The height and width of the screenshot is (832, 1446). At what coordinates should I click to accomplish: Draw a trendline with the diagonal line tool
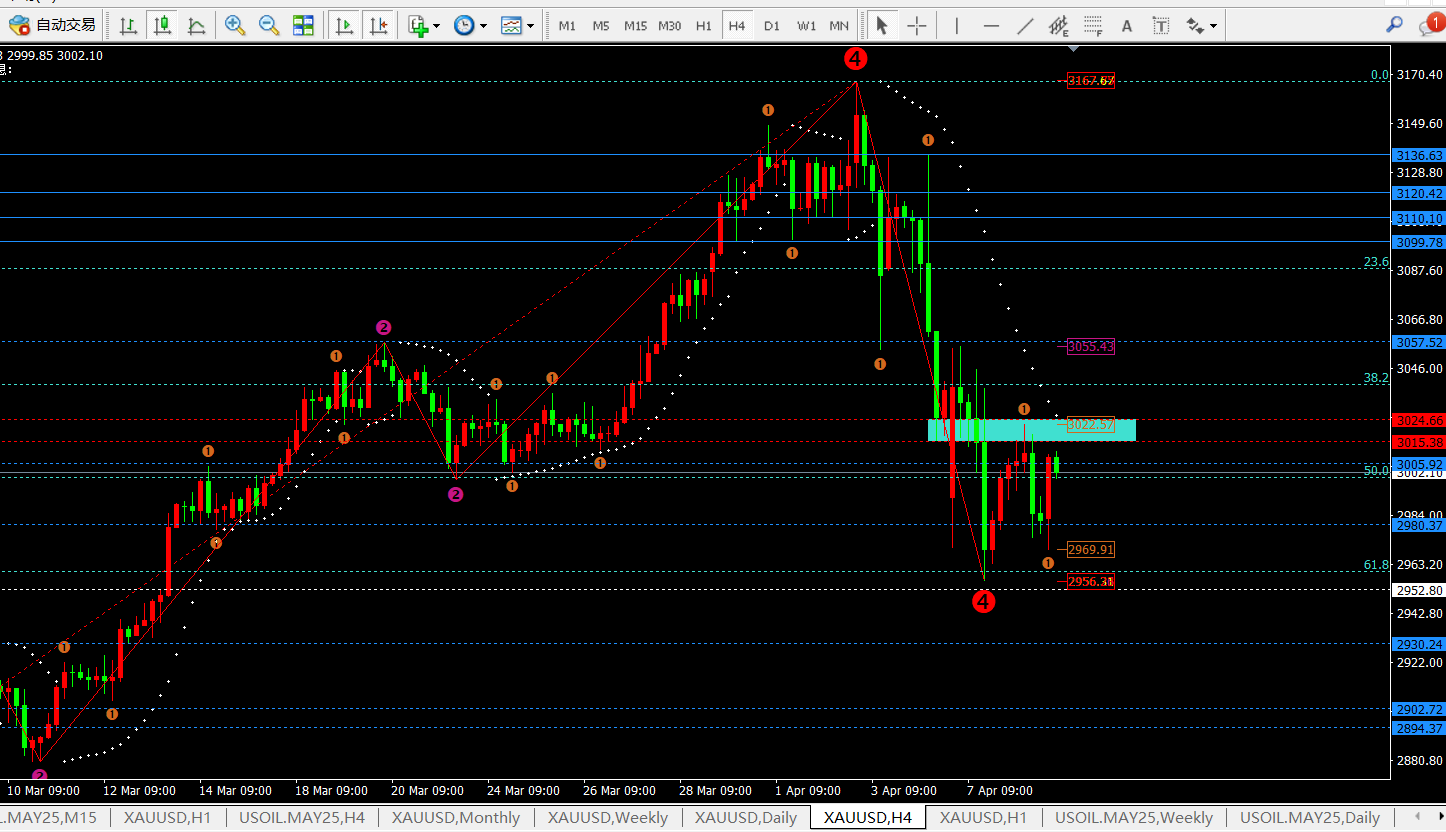[x=1025, y=25]
